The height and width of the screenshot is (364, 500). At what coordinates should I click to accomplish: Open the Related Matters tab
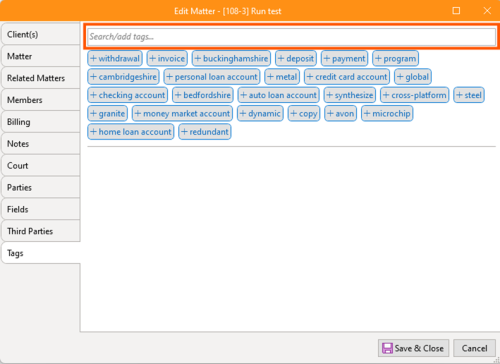(x=41, y=78)
